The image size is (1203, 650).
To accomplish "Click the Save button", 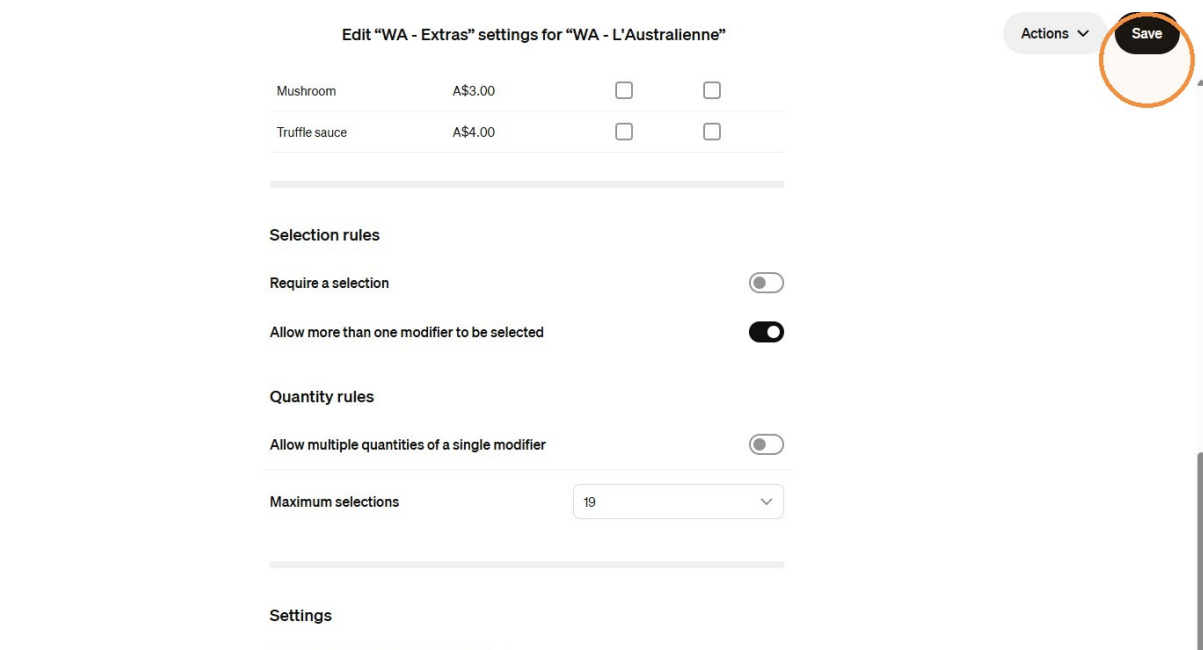I will 1146,33.
